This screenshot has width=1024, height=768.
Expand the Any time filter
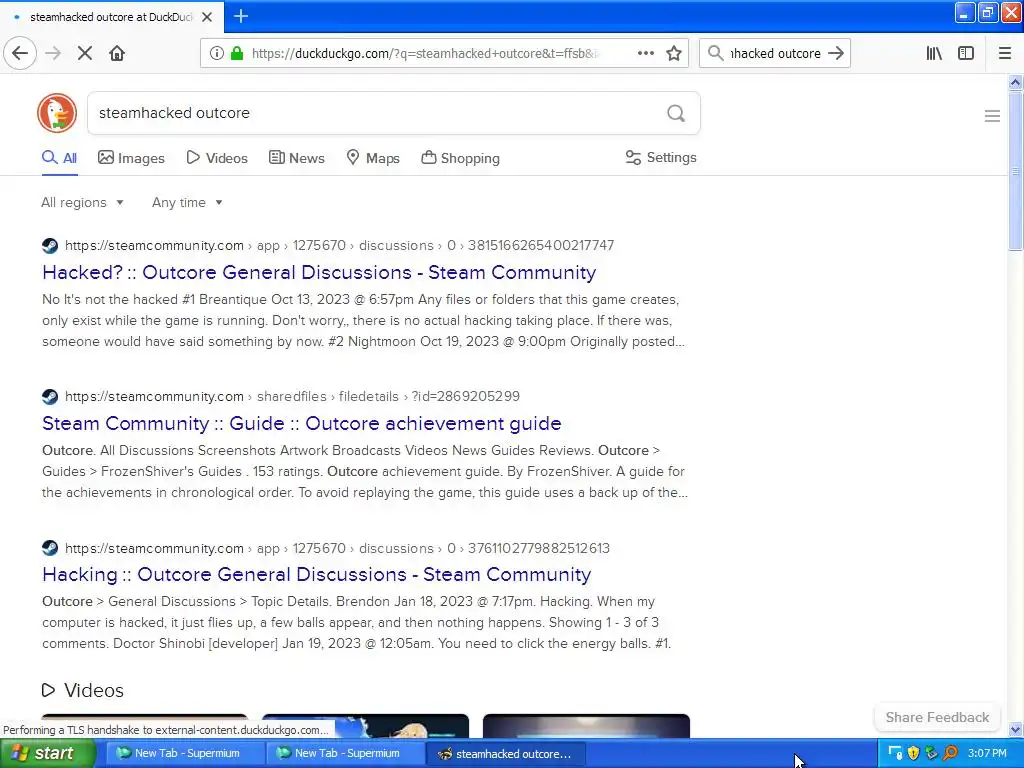[x=187, y=202]
